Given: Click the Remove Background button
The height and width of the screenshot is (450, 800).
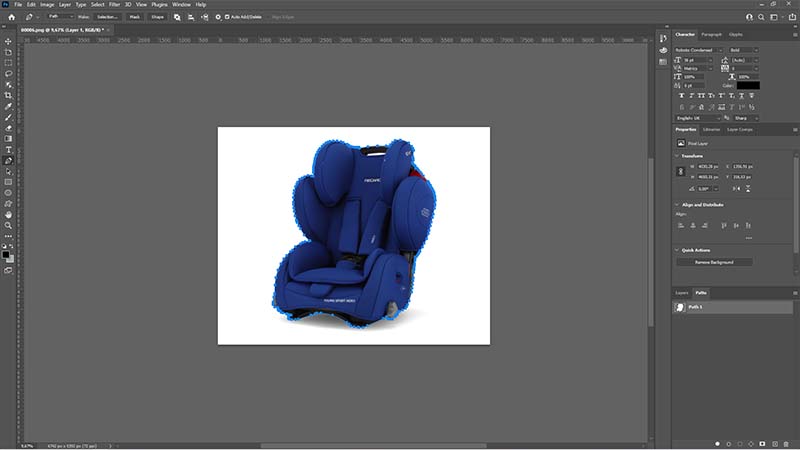Looking at the screenshot, I should pyautogui.click(x=714, y=262).
